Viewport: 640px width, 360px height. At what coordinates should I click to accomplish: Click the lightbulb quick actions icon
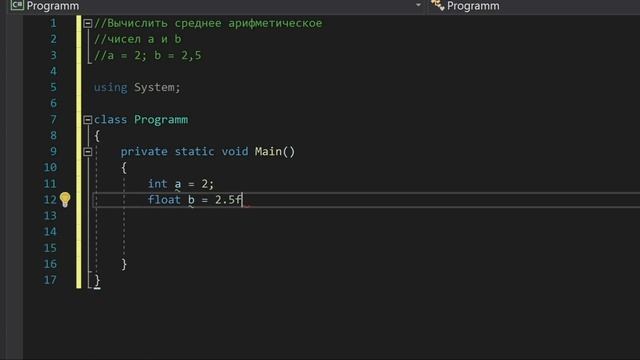(x=65, y=200)
